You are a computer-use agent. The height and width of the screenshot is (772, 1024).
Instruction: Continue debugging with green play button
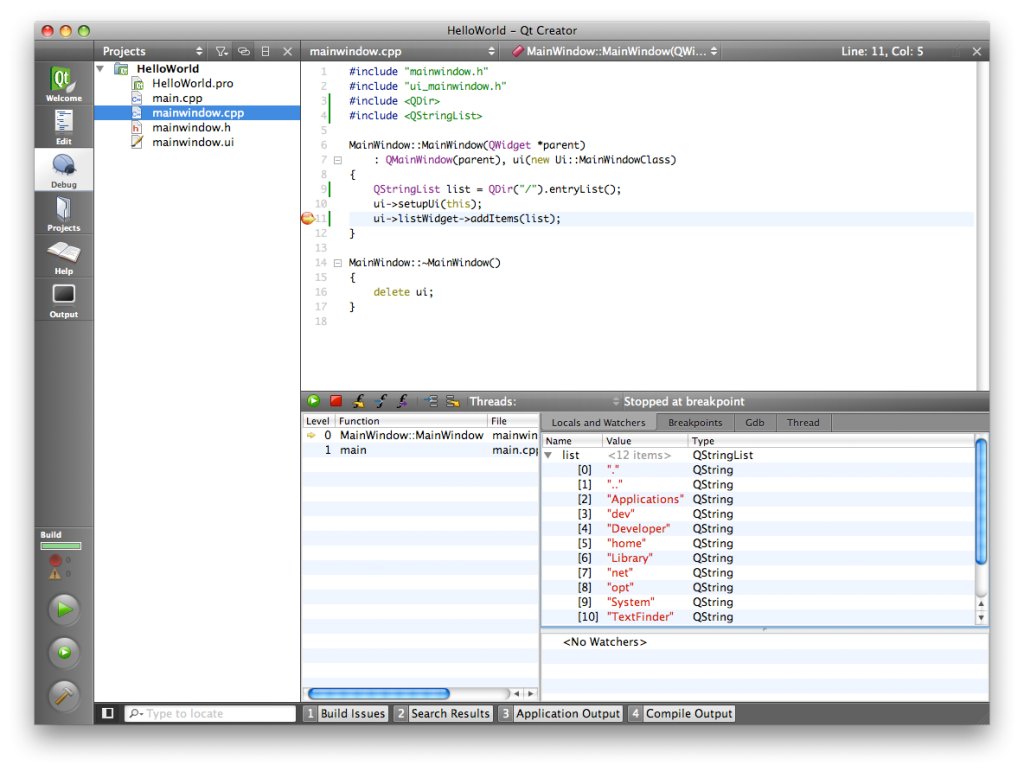click(313, 401)
